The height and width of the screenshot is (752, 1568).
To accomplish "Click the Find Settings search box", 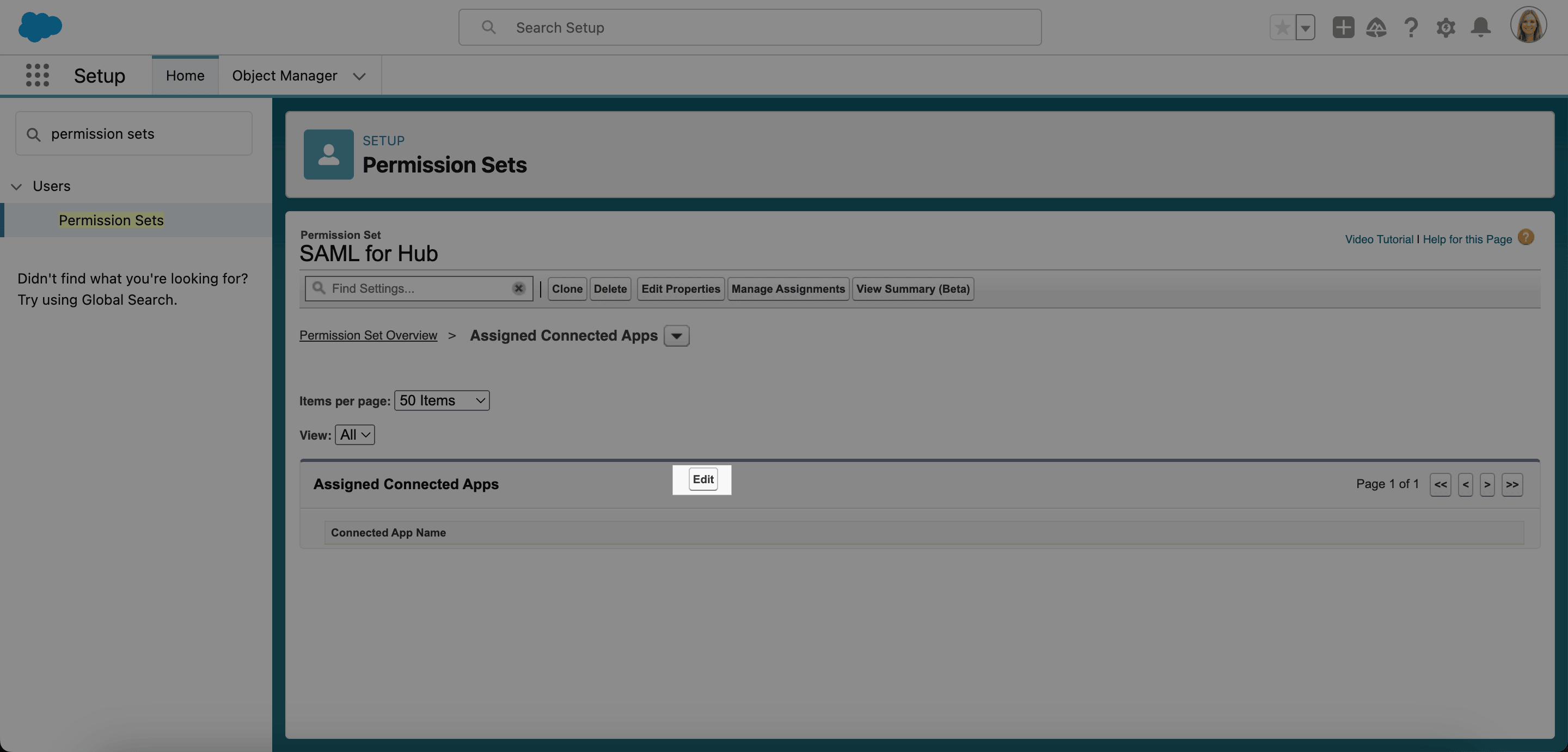I will coord(419,288).
